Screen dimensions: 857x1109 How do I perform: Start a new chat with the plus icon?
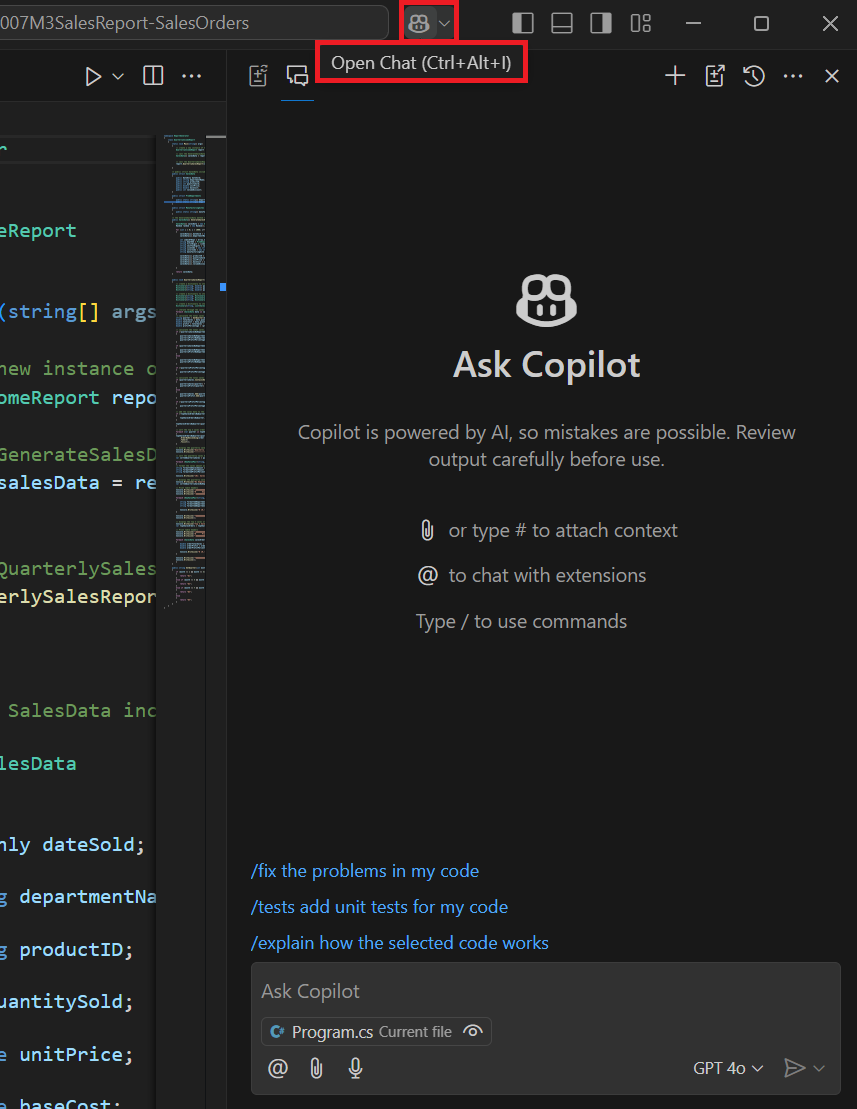(x=675, y=75)
